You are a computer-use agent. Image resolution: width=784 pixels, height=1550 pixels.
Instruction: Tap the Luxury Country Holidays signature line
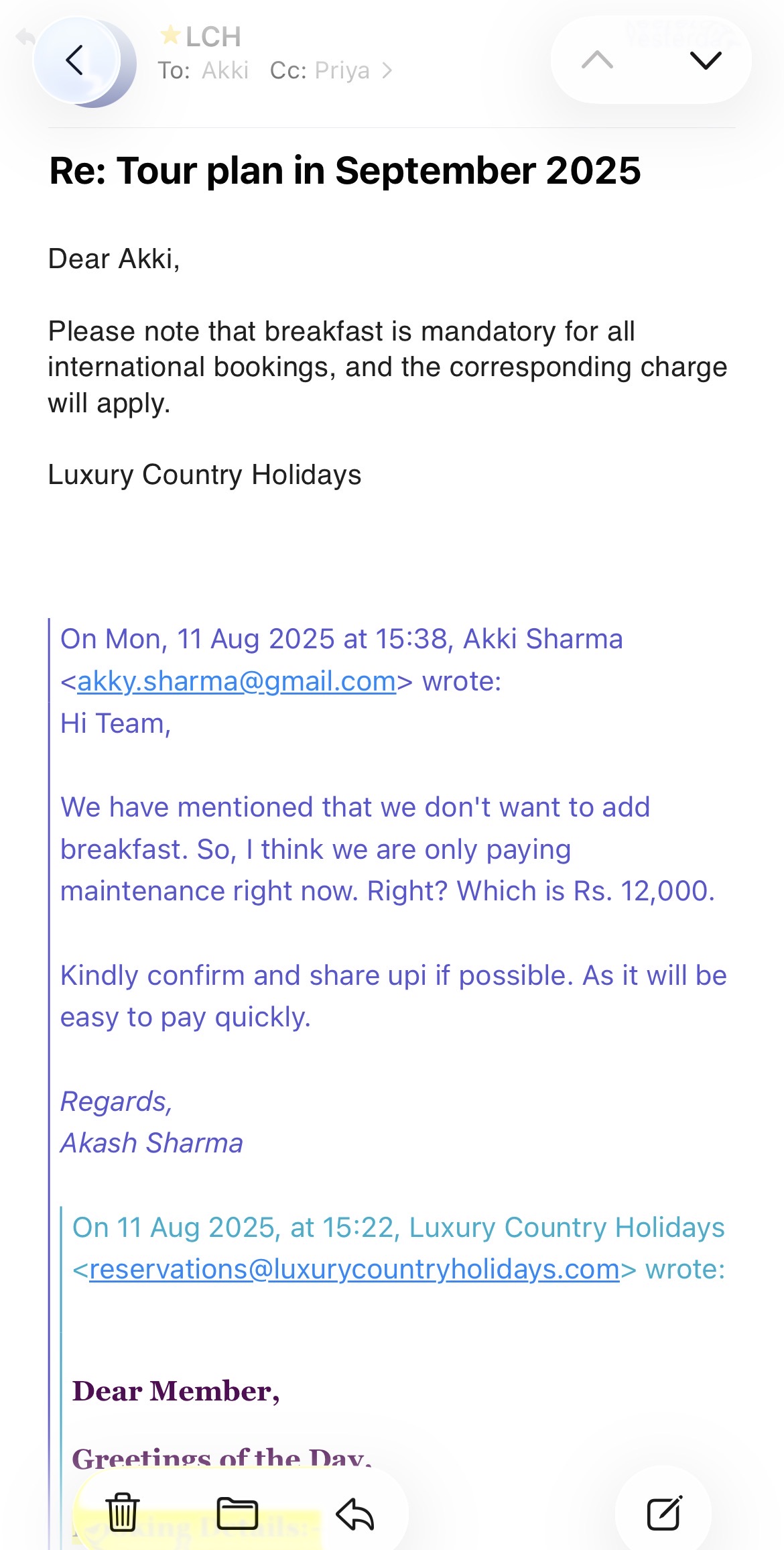click(204, 475)
